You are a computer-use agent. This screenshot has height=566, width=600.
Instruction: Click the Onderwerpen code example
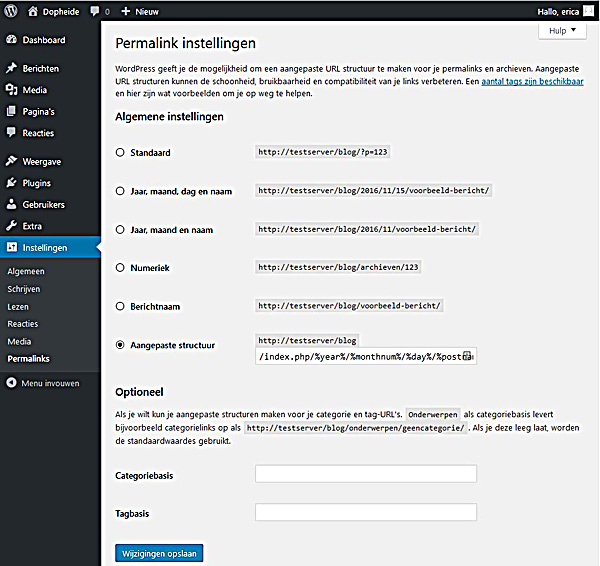pos(433,414)
